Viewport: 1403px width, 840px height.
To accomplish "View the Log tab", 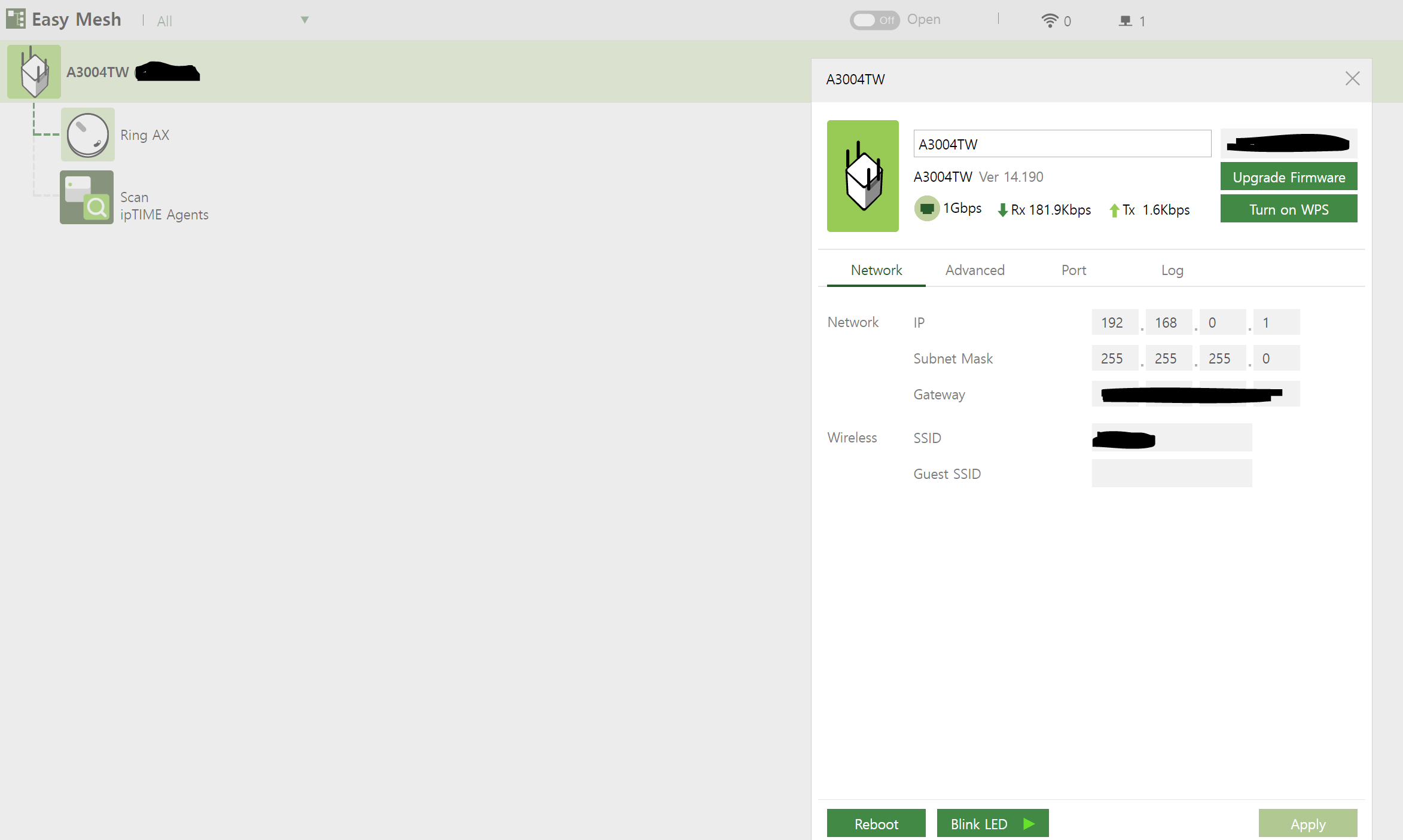I will pyautogui.click(x=1172, y=270).
